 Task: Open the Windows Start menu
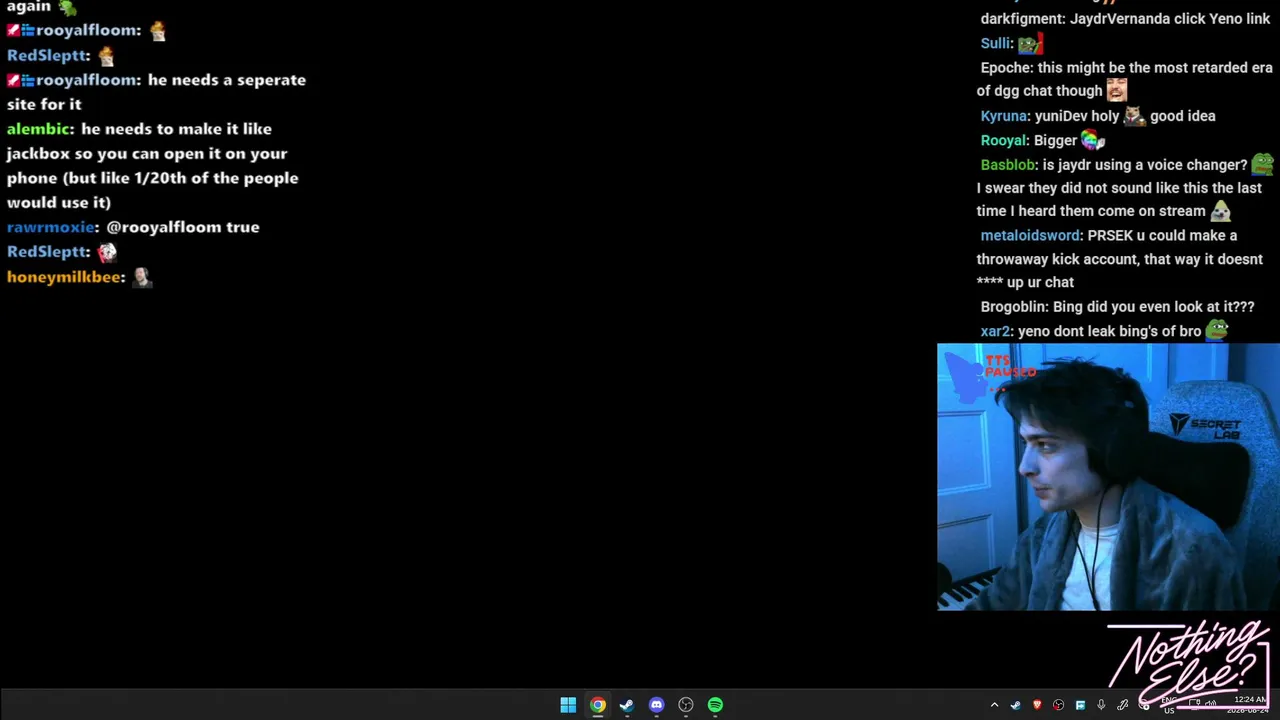(568, 705)
